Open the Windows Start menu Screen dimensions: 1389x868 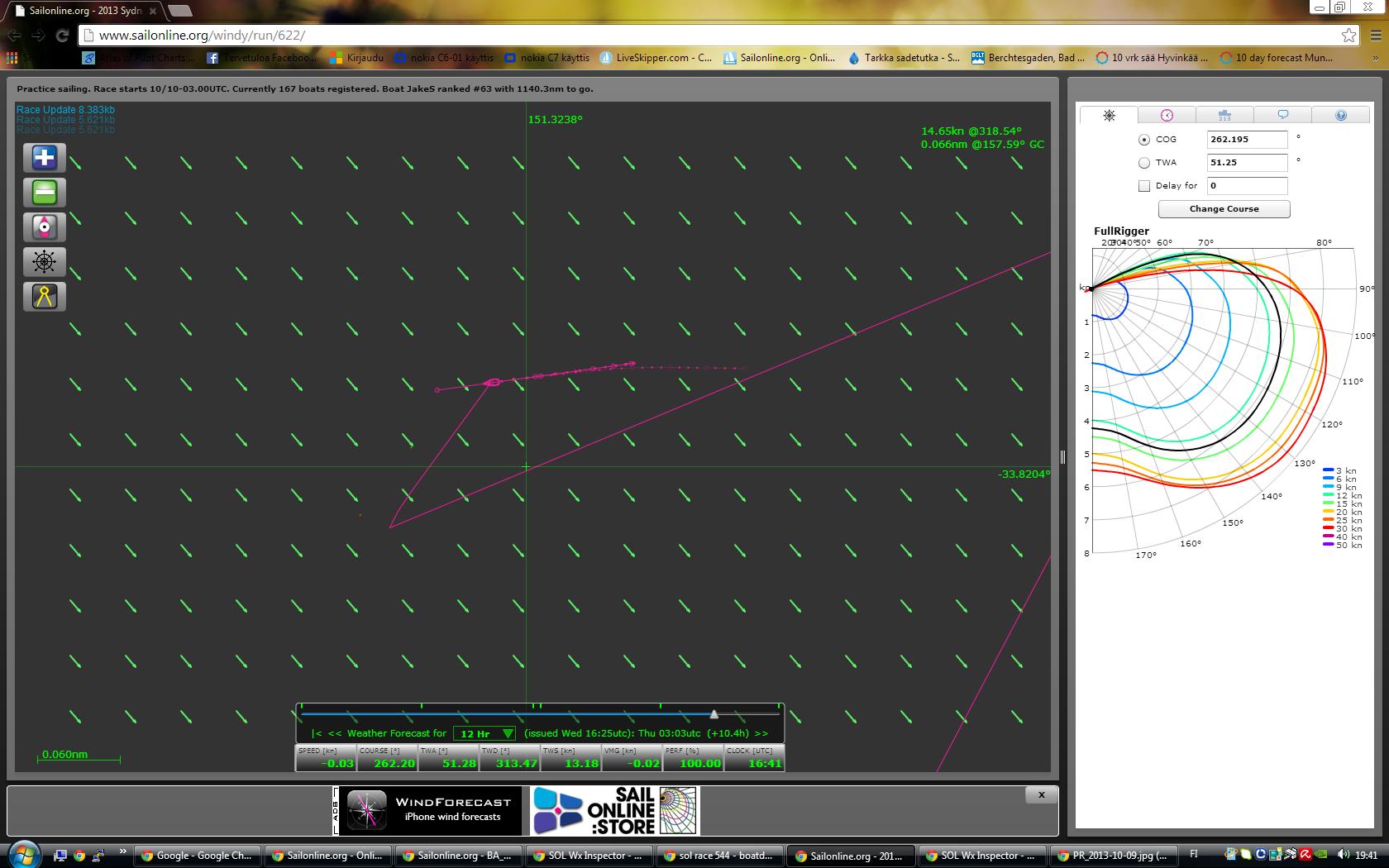22,855
